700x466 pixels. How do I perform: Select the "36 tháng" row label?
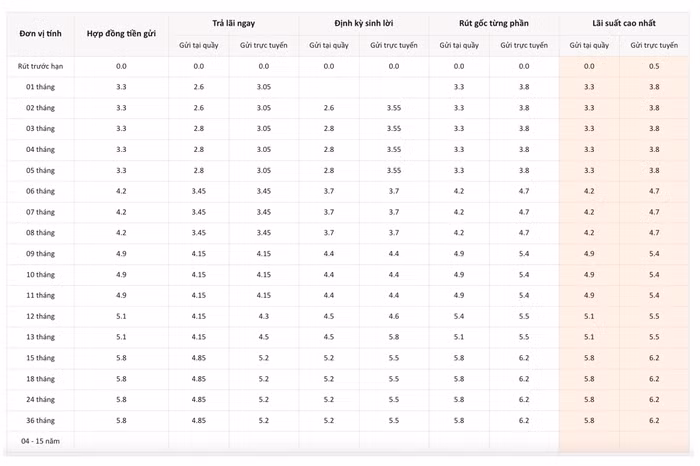click(40, 420)
